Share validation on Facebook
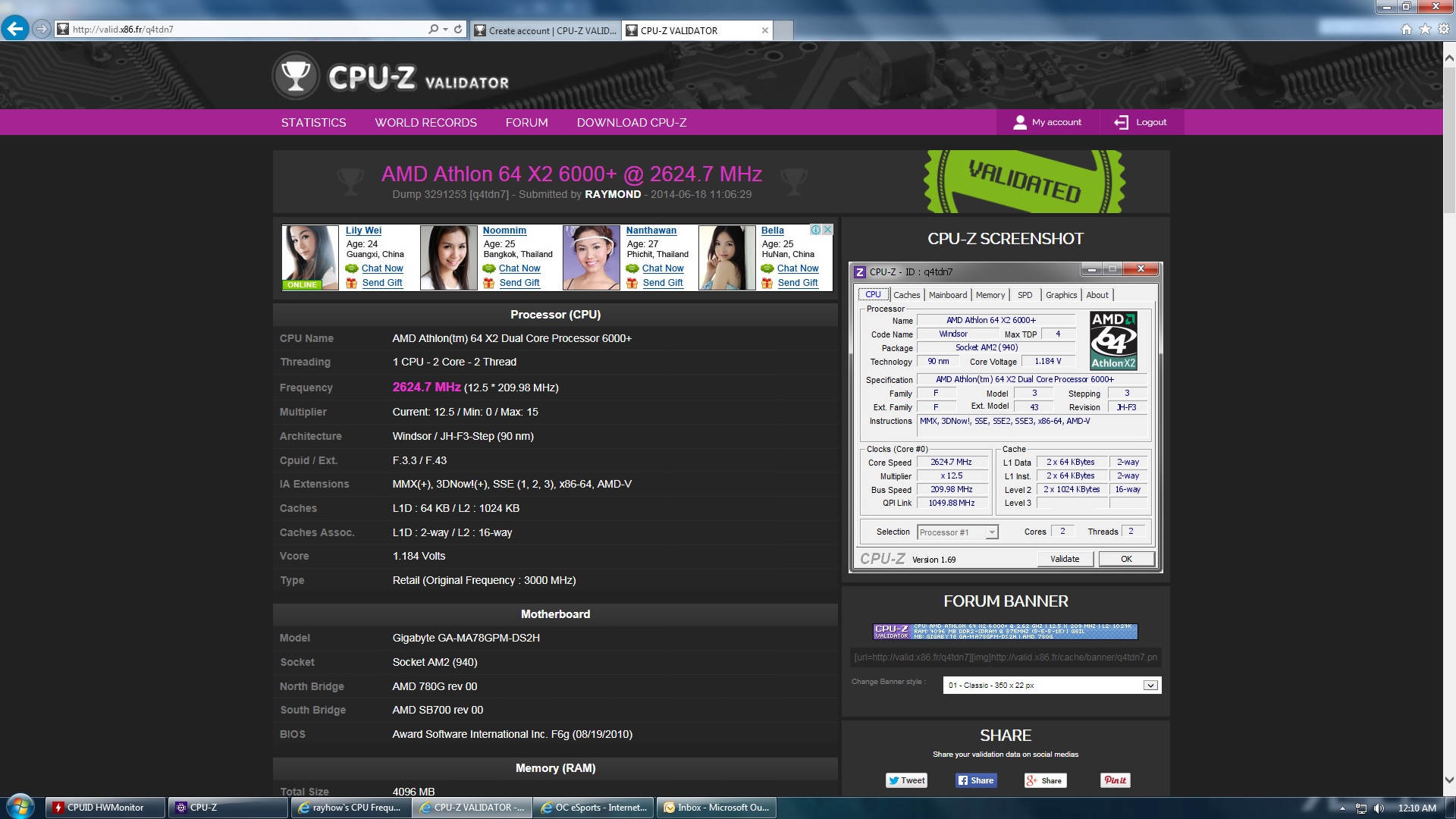 point(975,780)
